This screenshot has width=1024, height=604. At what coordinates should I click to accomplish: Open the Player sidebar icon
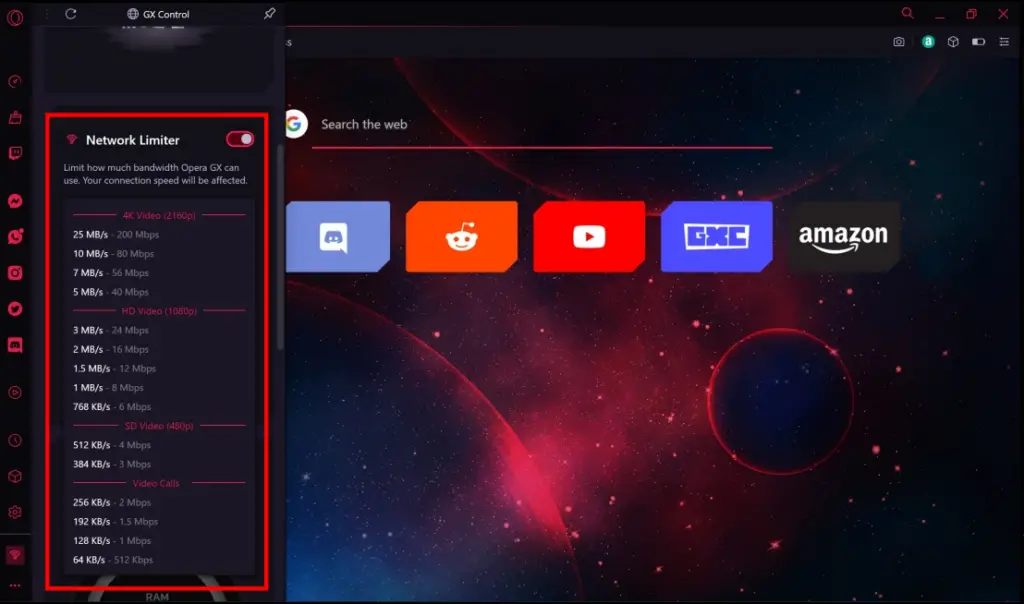[15, 392]
